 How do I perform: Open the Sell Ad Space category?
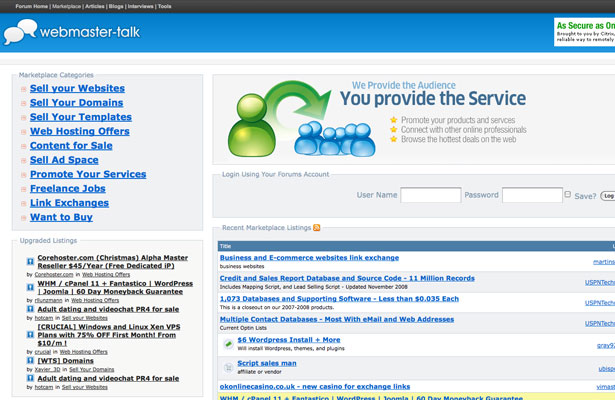pyautogui.click(x=64, y=160)
